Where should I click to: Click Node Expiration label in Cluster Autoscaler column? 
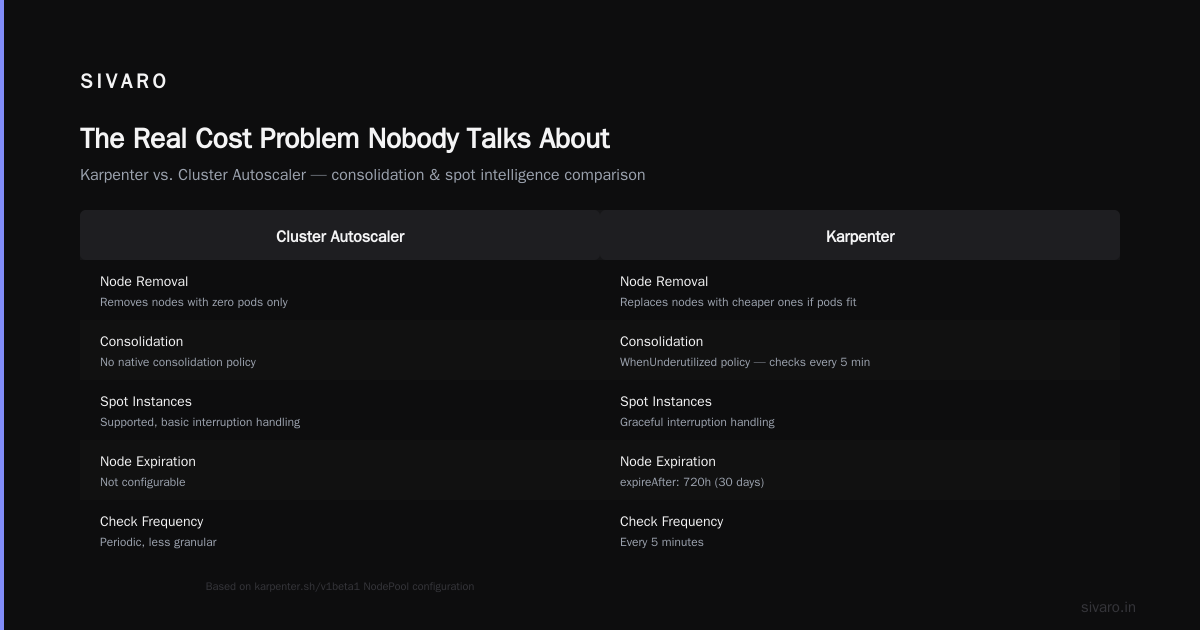(x=148, y=462)
